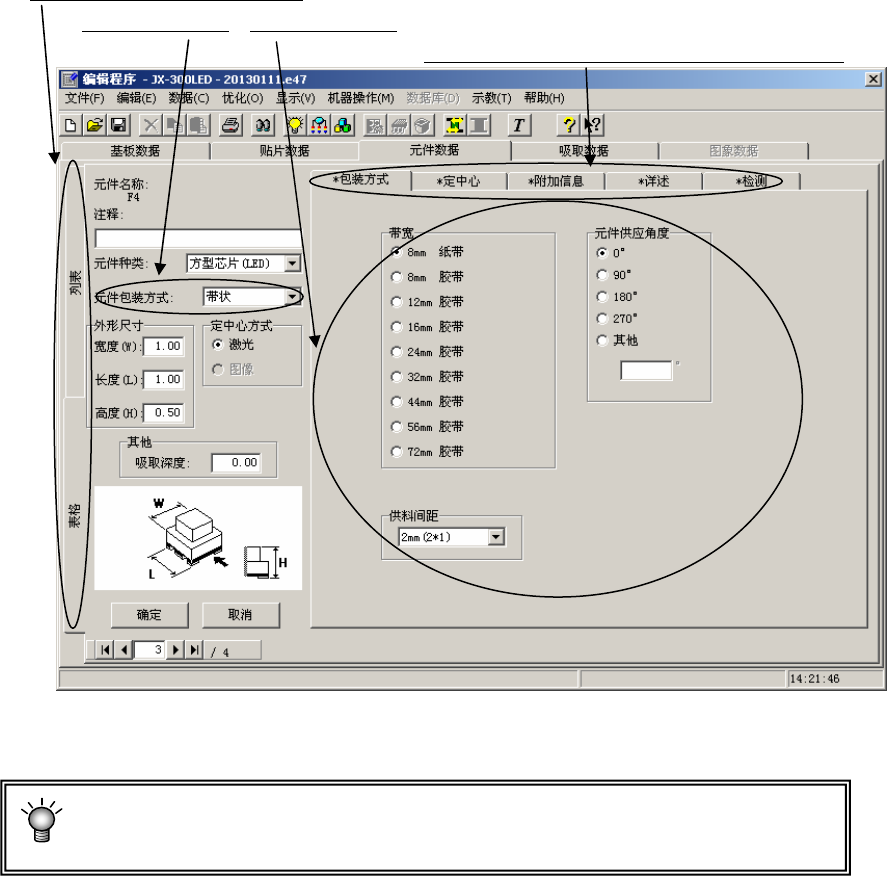Select the 12mm 胶带 tape width option

pos(398,302)
